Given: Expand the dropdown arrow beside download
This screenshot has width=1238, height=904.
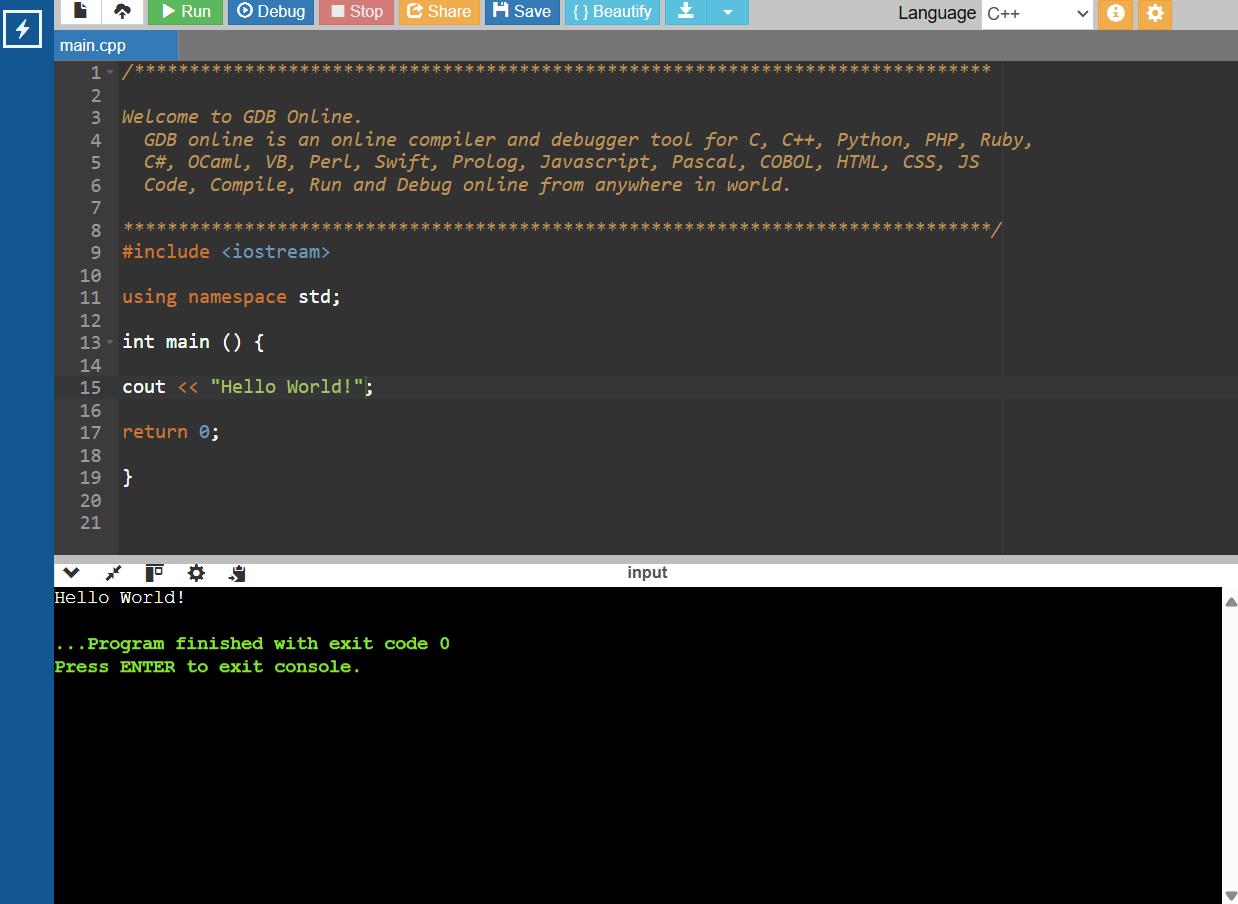Looking at the screenshot, I should (x=727, y=11).
